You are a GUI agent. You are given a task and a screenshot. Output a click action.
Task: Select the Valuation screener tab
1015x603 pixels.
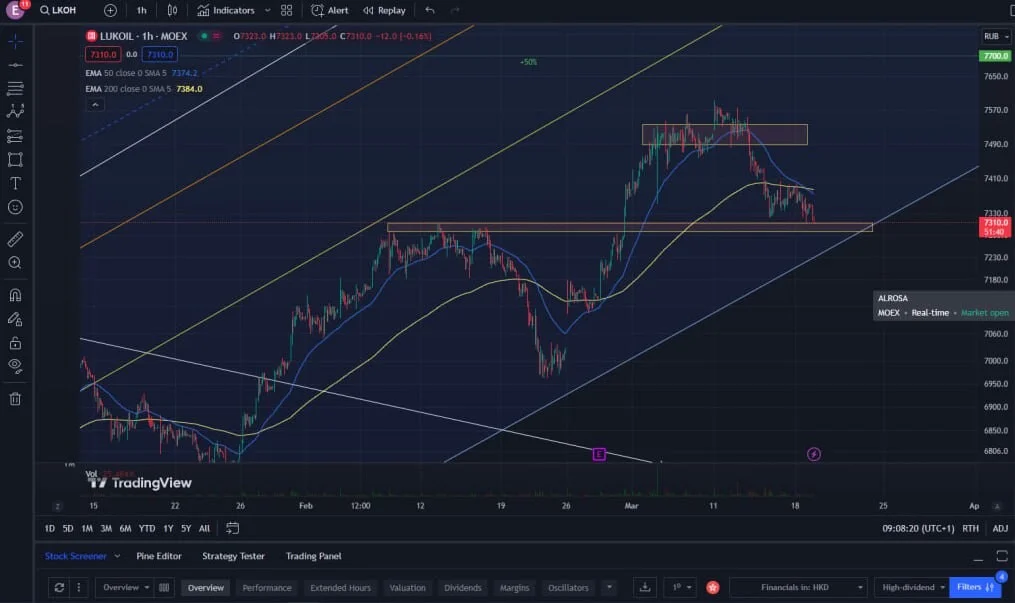click(x=408, y=587)
